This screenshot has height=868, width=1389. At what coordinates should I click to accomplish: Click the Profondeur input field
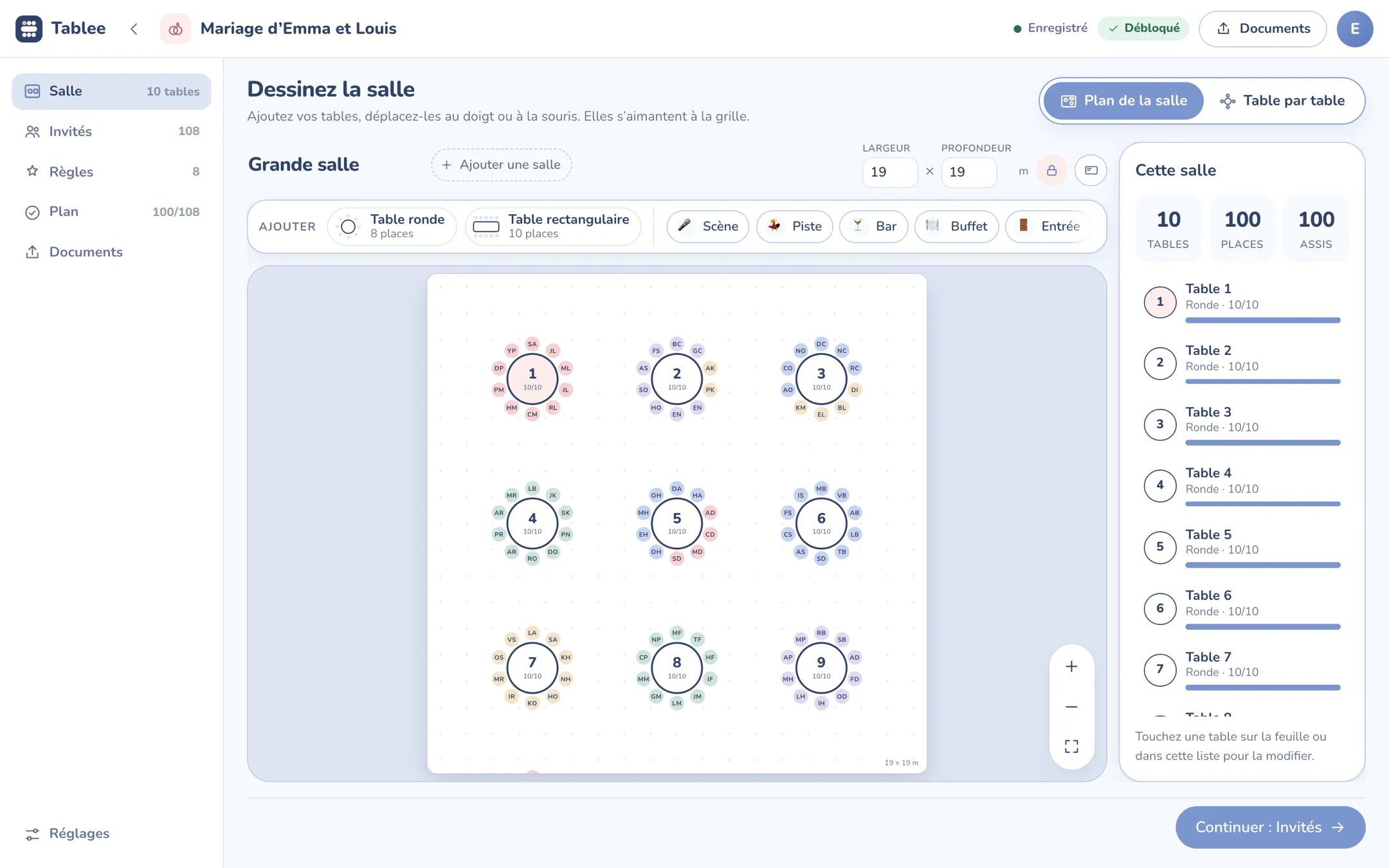969,172
